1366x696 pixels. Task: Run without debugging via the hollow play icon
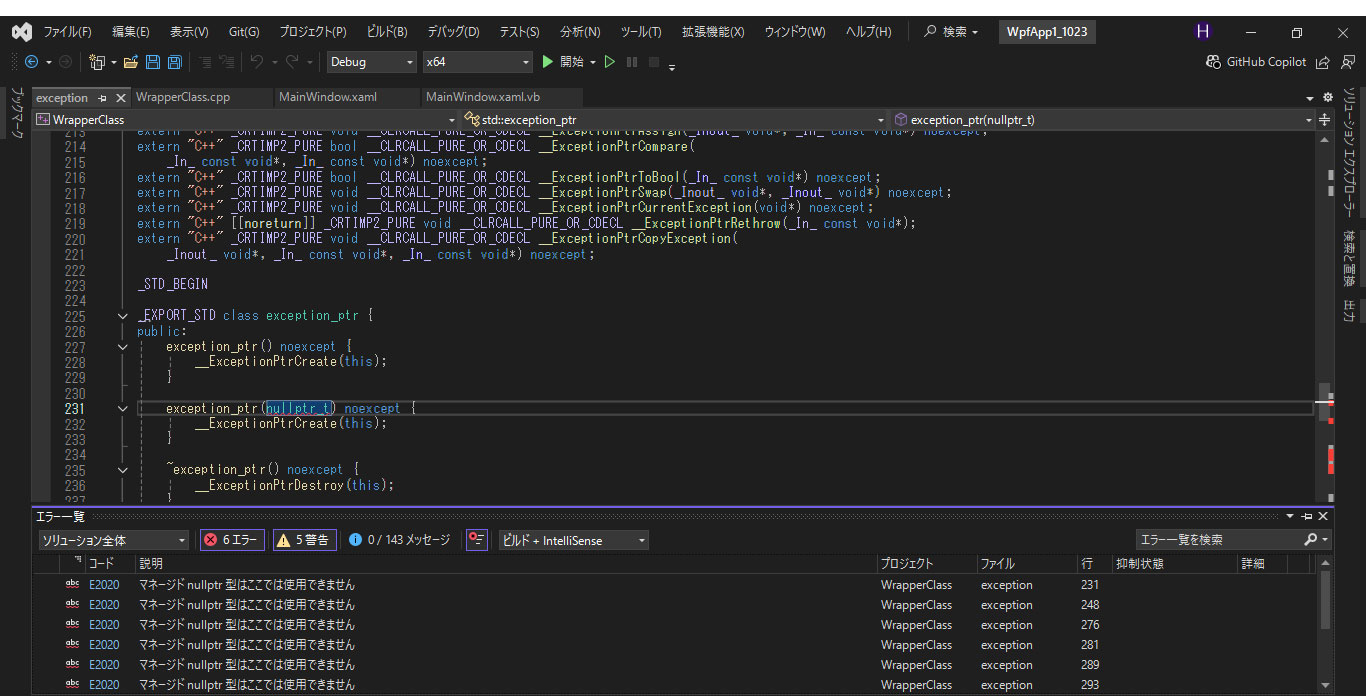tap(610, 61)
